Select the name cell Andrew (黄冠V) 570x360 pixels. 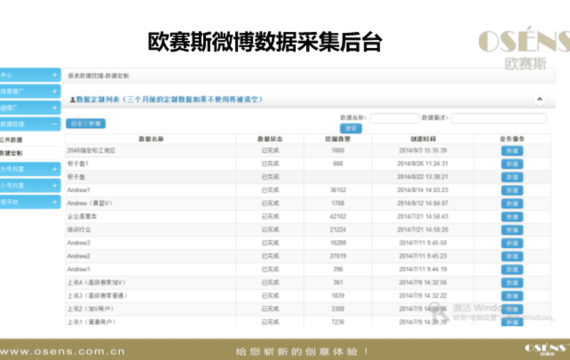pyautogui.click(x=90, y=203)
